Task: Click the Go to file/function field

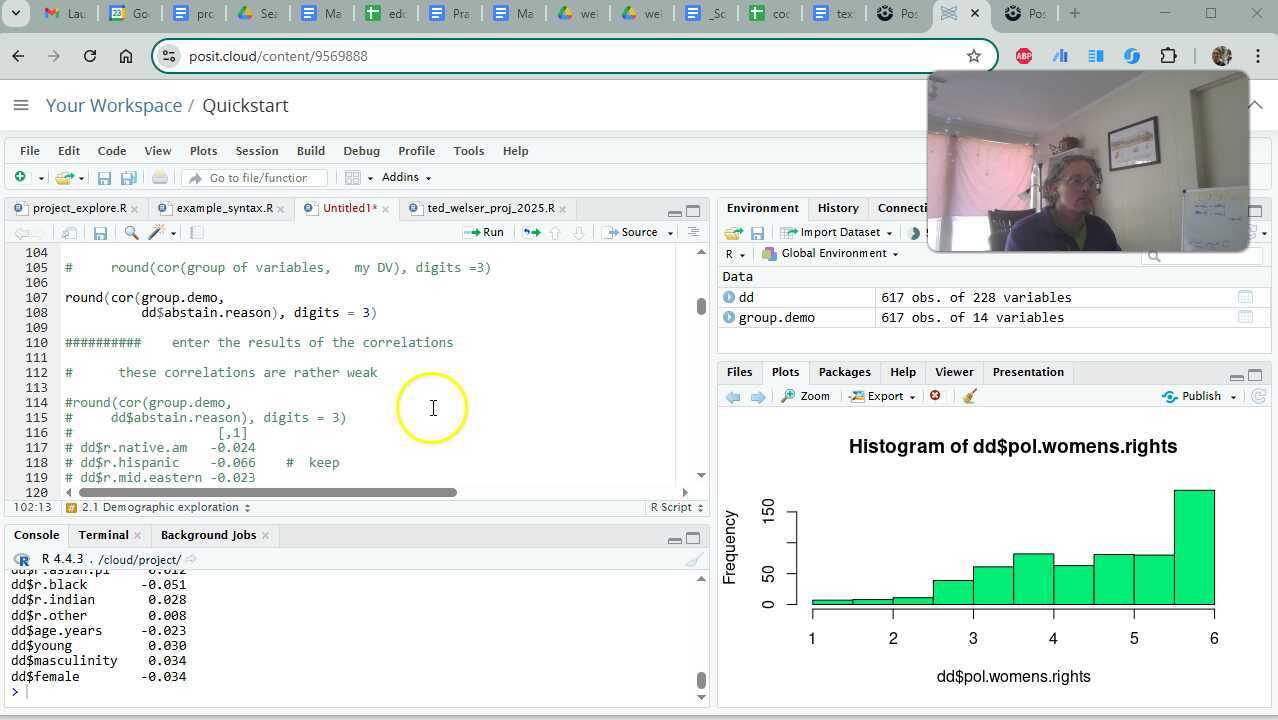Action: point(256,178)
